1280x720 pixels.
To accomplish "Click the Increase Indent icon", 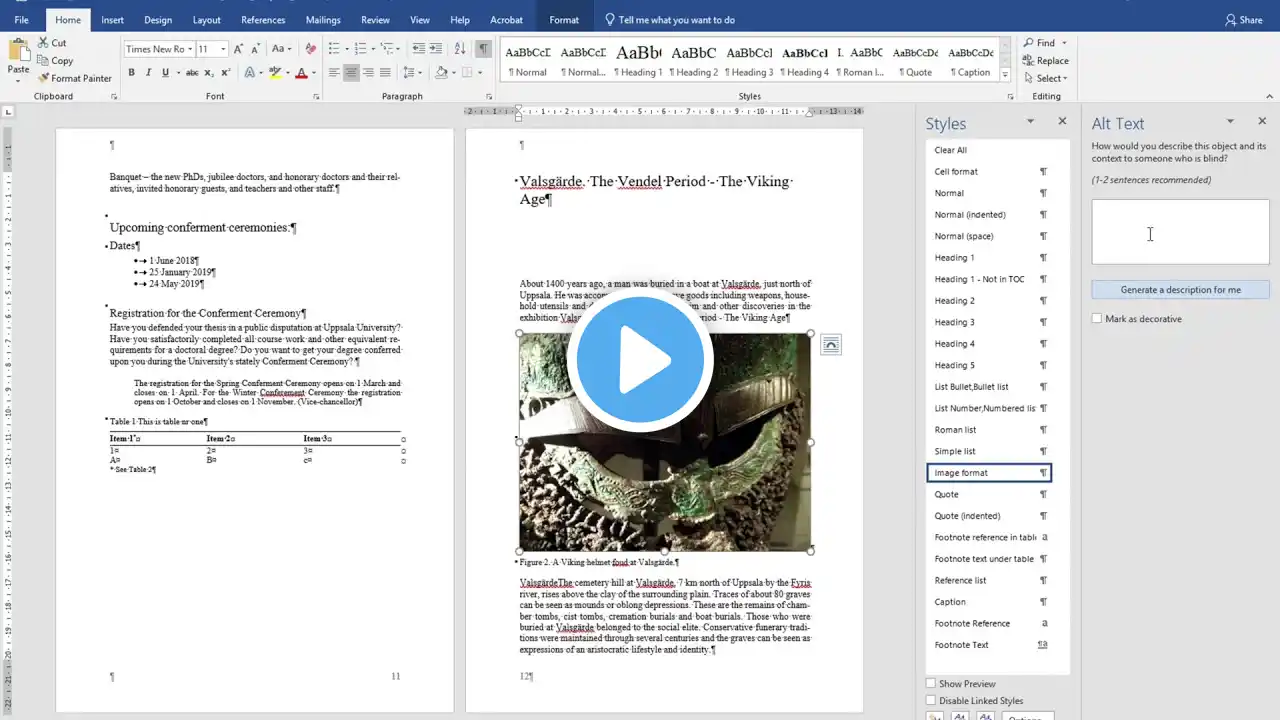I will pyautogui.click(x=436, y=48).
